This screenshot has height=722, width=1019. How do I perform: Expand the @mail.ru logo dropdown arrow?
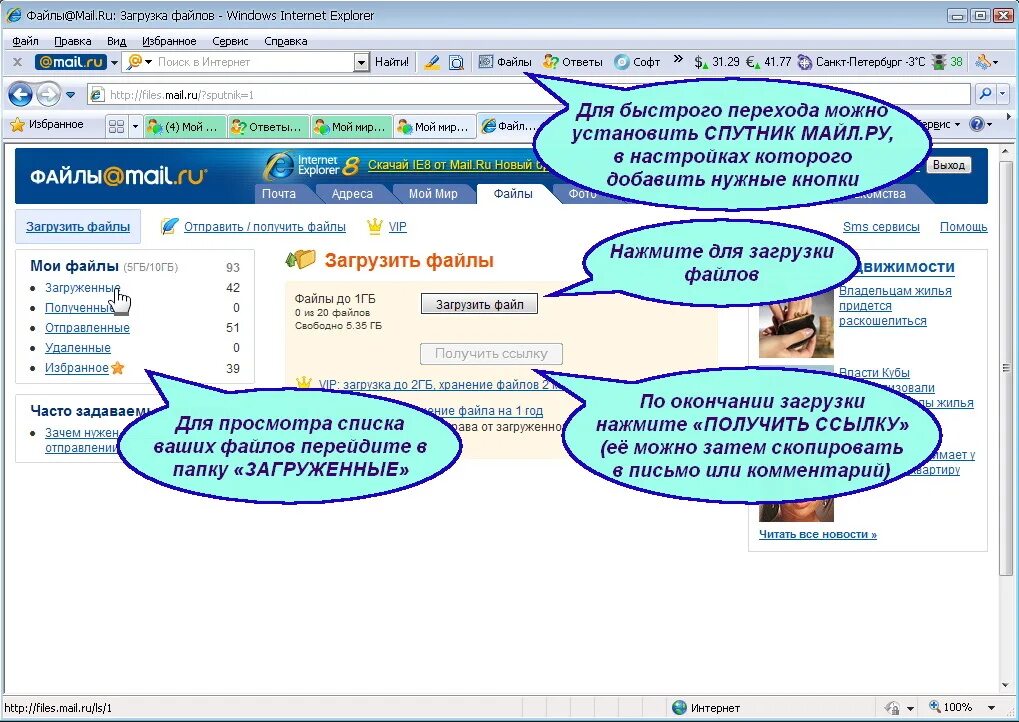[114, 62]
